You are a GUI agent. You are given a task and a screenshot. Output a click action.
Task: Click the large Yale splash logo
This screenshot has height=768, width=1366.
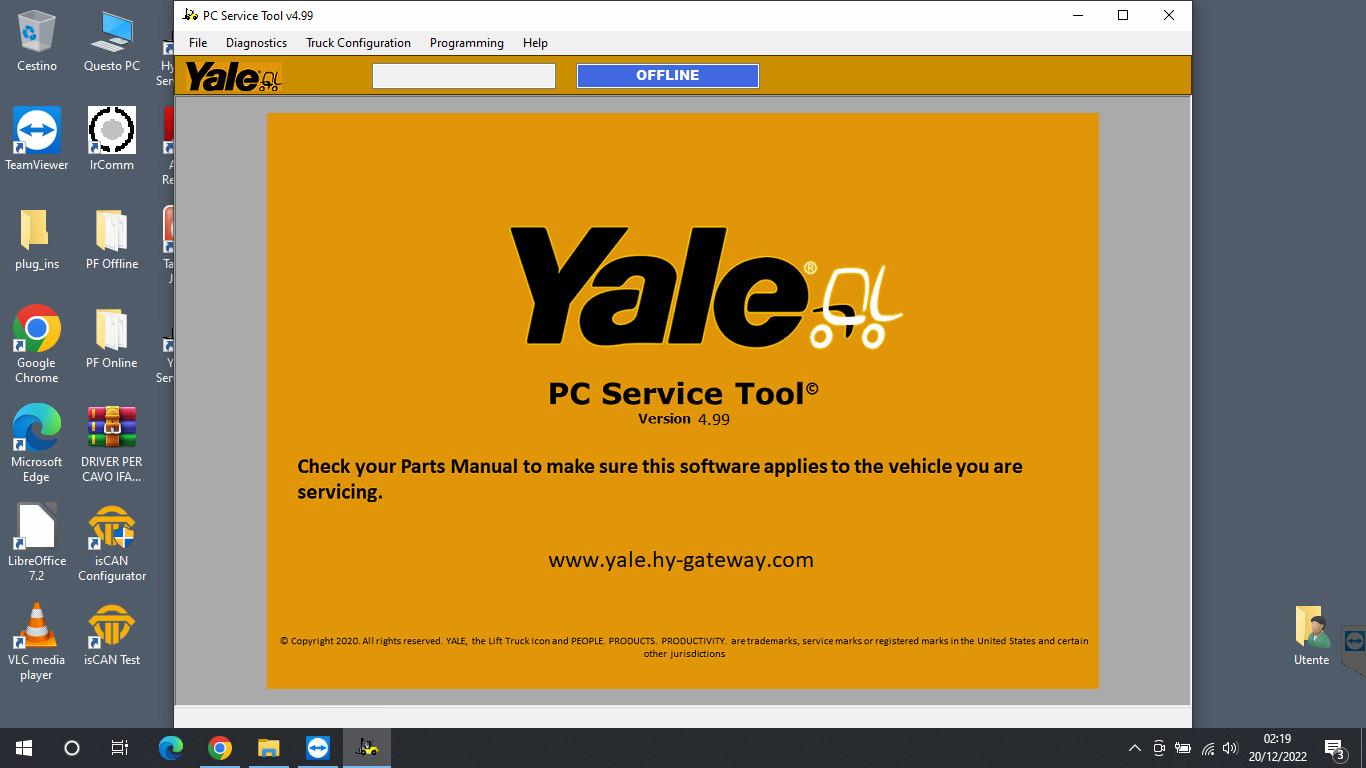pos(706,289)
